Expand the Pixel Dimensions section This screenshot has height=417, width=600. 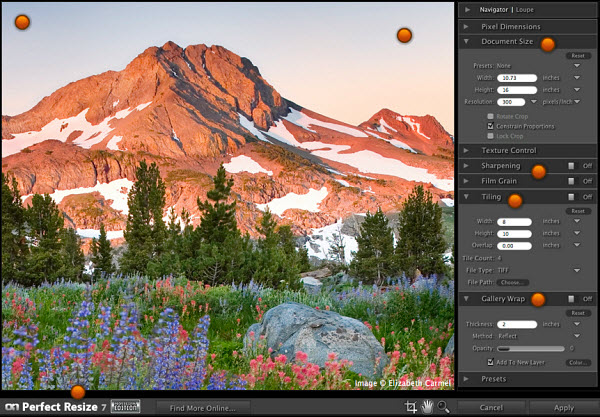[512, 26]
